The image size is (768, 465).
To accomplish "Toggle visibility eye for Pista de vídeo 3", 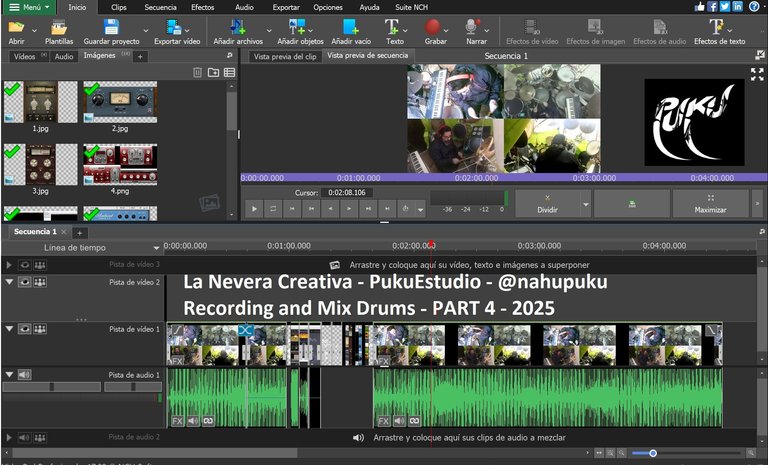I will [24, 265].
